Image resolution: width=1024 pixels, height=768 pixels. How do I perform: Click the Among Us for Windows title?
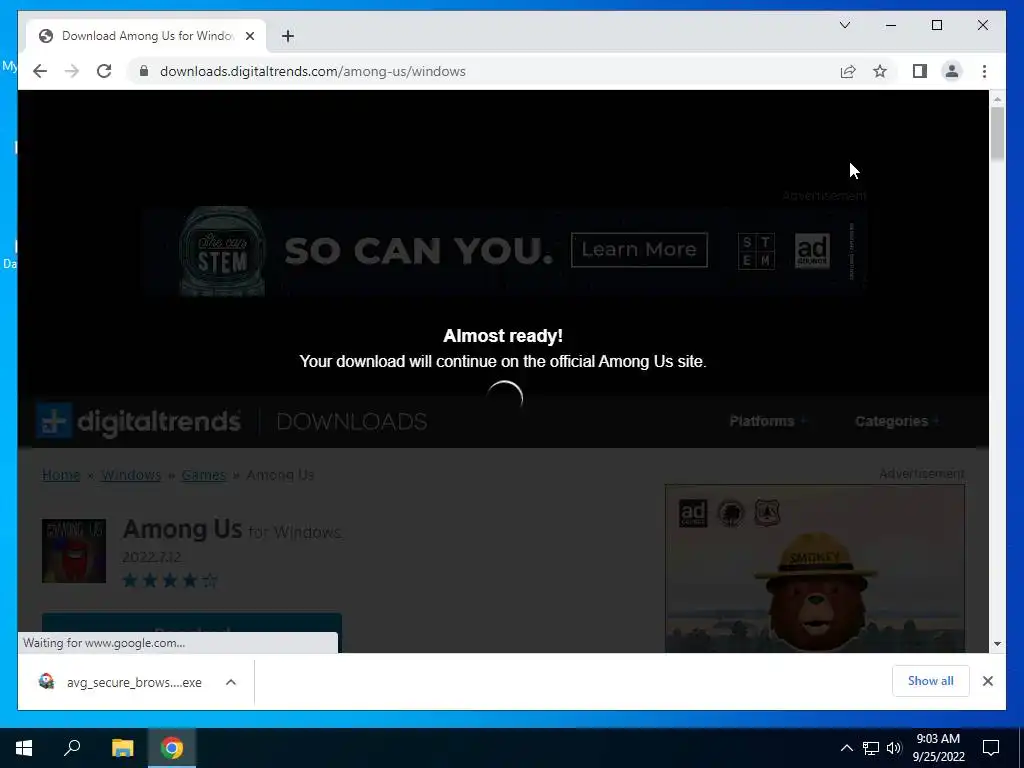click(x=232, y=530)
